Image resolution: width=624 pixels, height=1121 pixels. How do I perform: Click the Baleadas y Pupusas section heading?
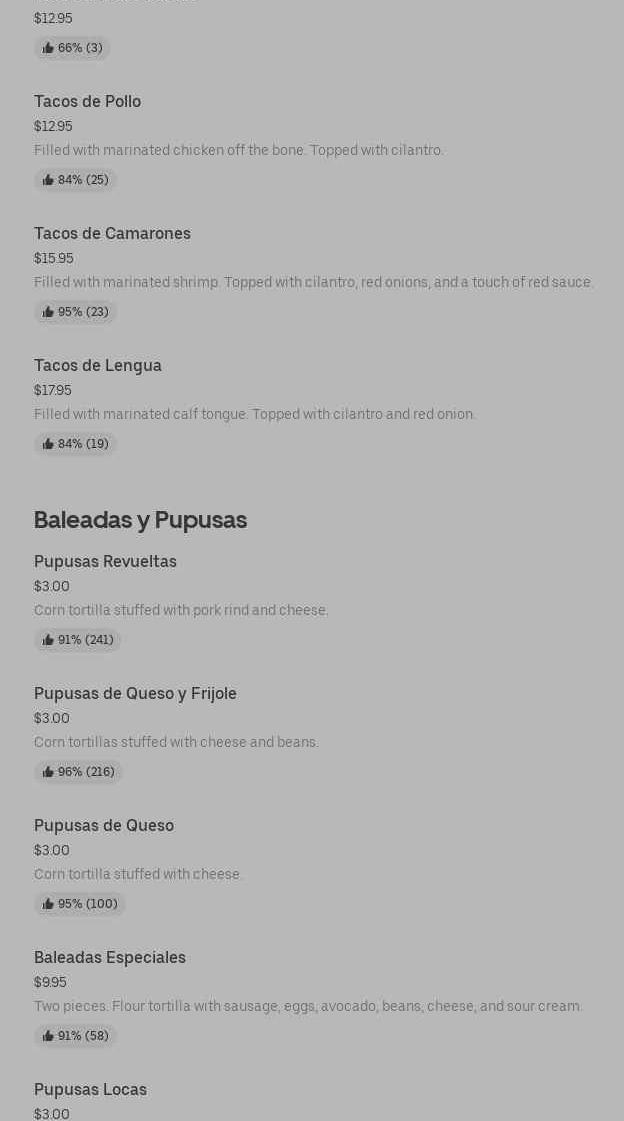tap(140, 520)
